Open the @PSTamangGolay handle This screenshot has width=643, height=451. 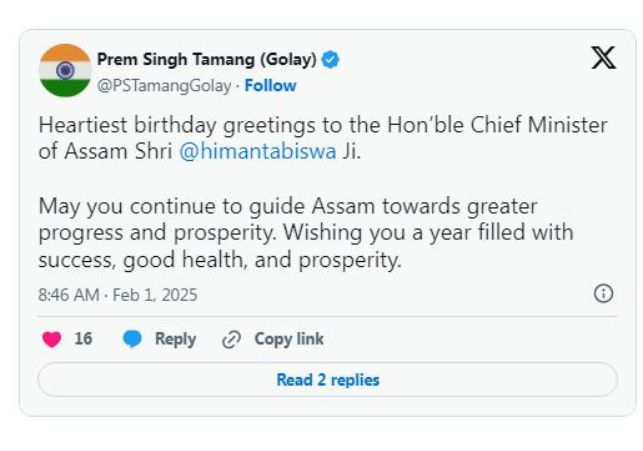coord(164,86)
